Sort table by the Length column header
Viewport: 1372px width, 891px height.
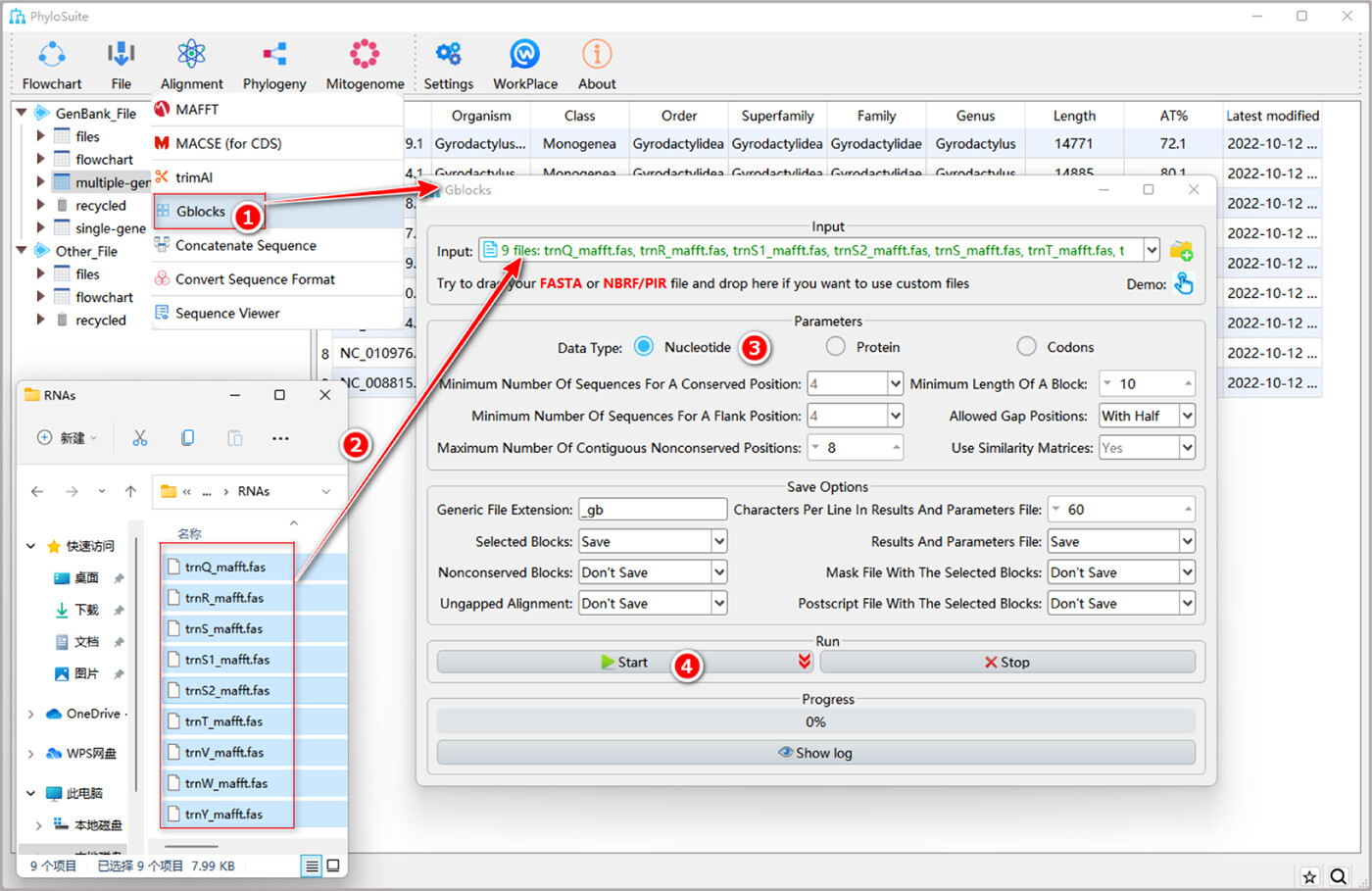1074,116
